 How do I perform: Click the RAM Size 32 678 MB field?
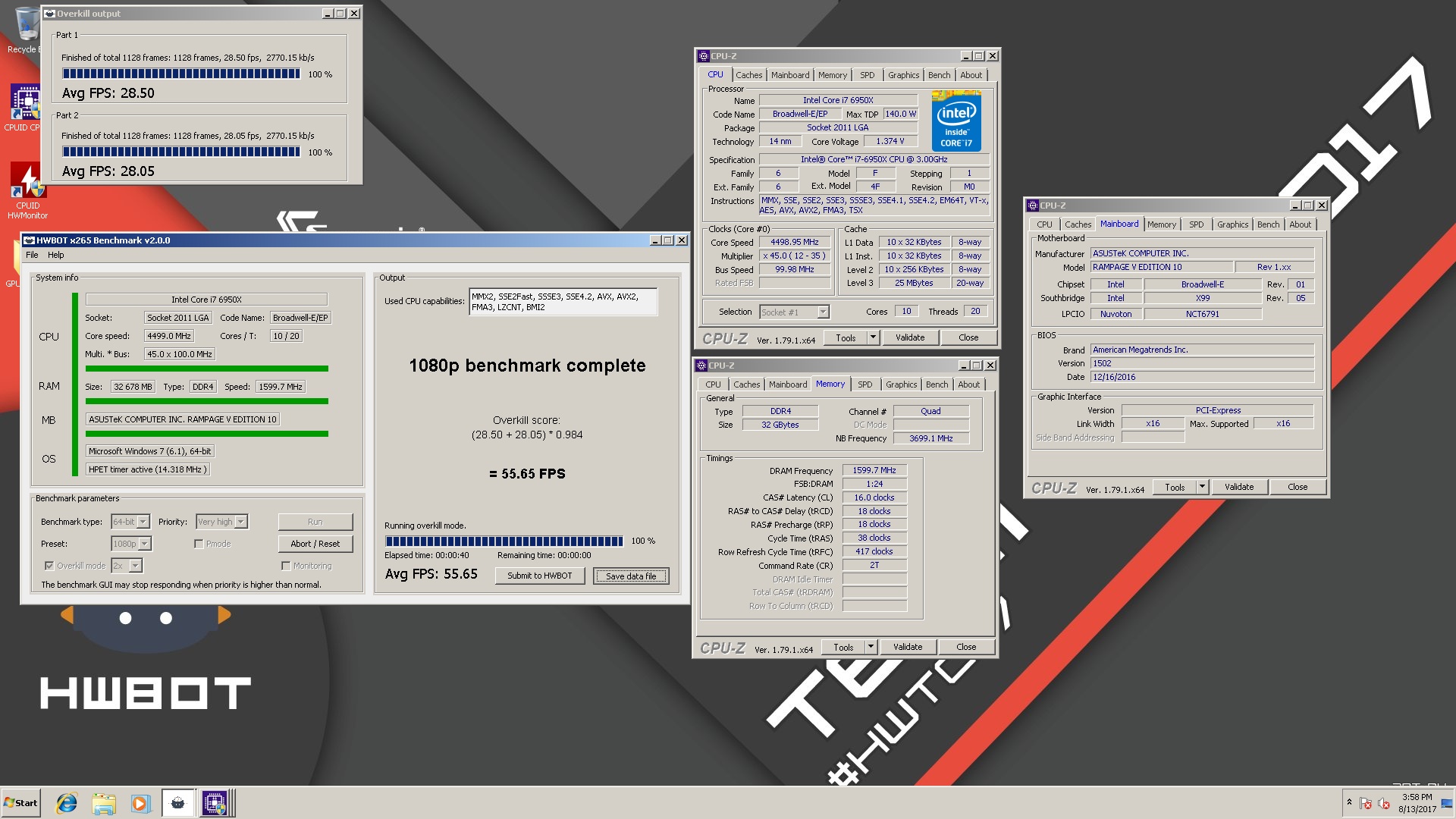[x=133, y=387]
